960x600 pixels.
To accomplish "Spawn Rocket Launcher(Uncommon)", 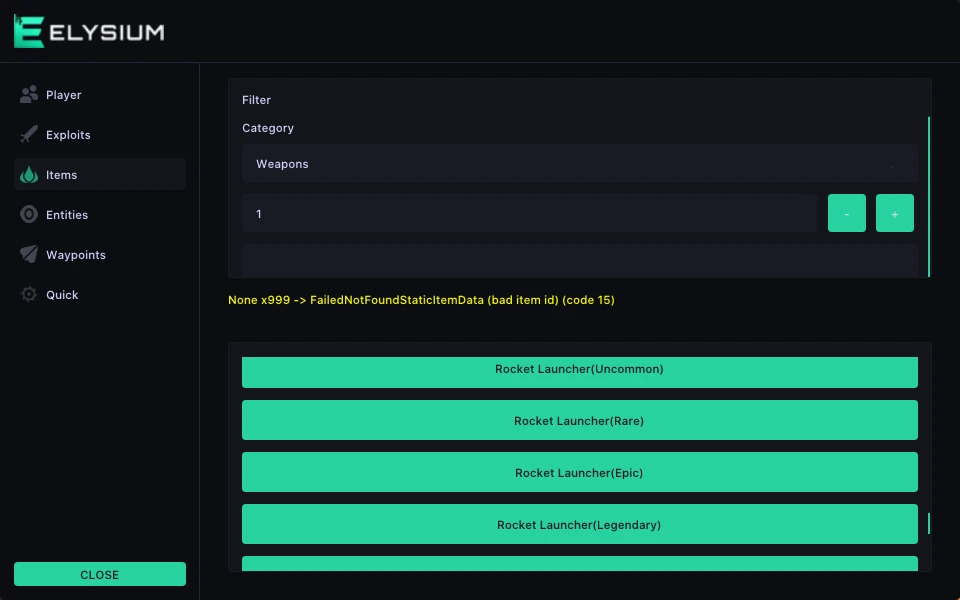I will 579,372.
